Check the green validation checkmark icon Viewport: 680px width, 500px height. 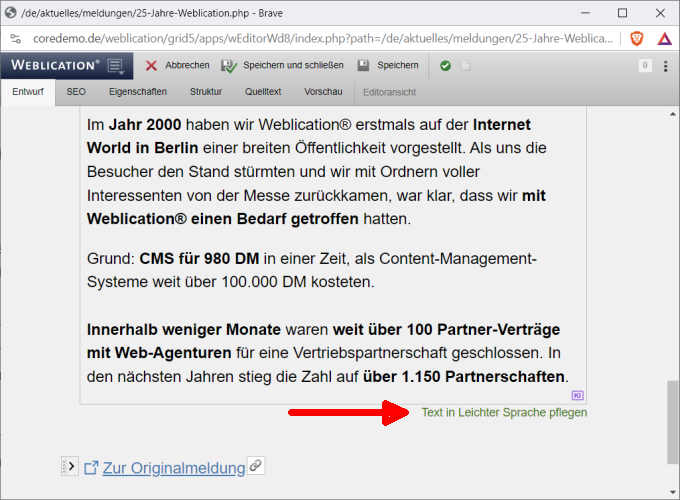[445, 66]
